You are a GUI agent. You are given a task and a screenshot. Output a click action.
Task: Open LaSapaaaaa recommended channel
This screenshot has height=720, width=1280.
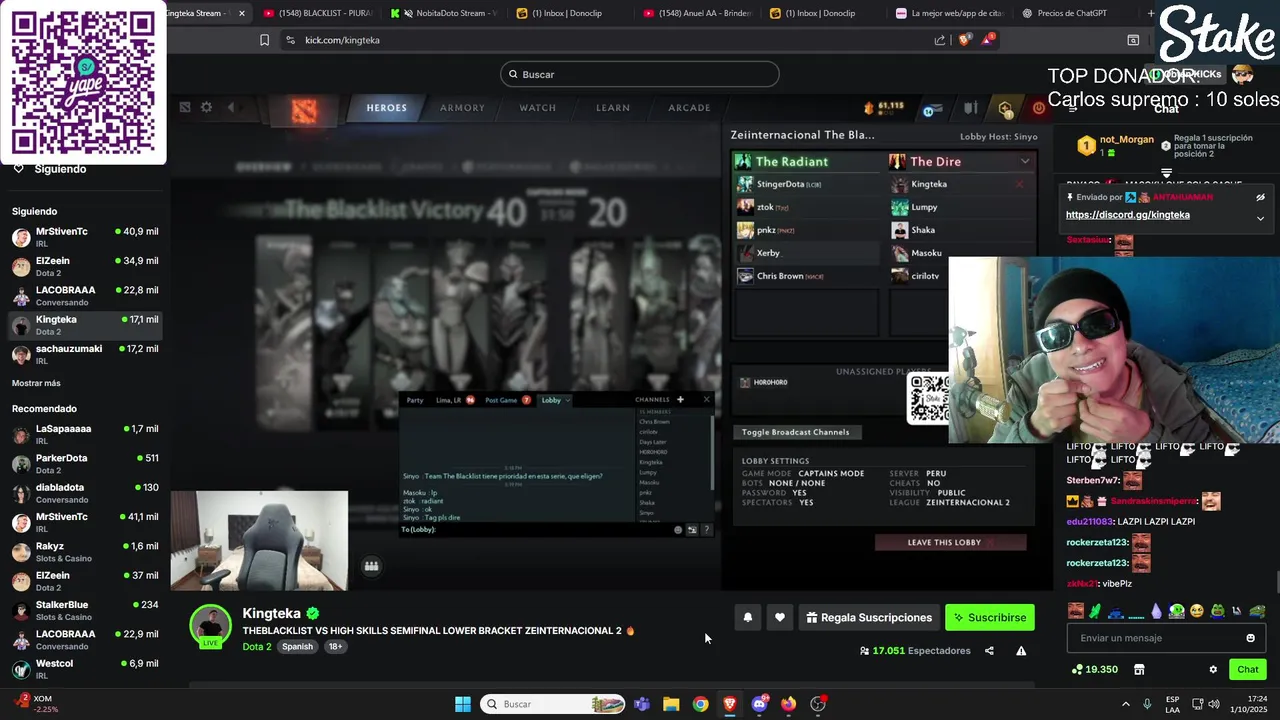(85, 434)
